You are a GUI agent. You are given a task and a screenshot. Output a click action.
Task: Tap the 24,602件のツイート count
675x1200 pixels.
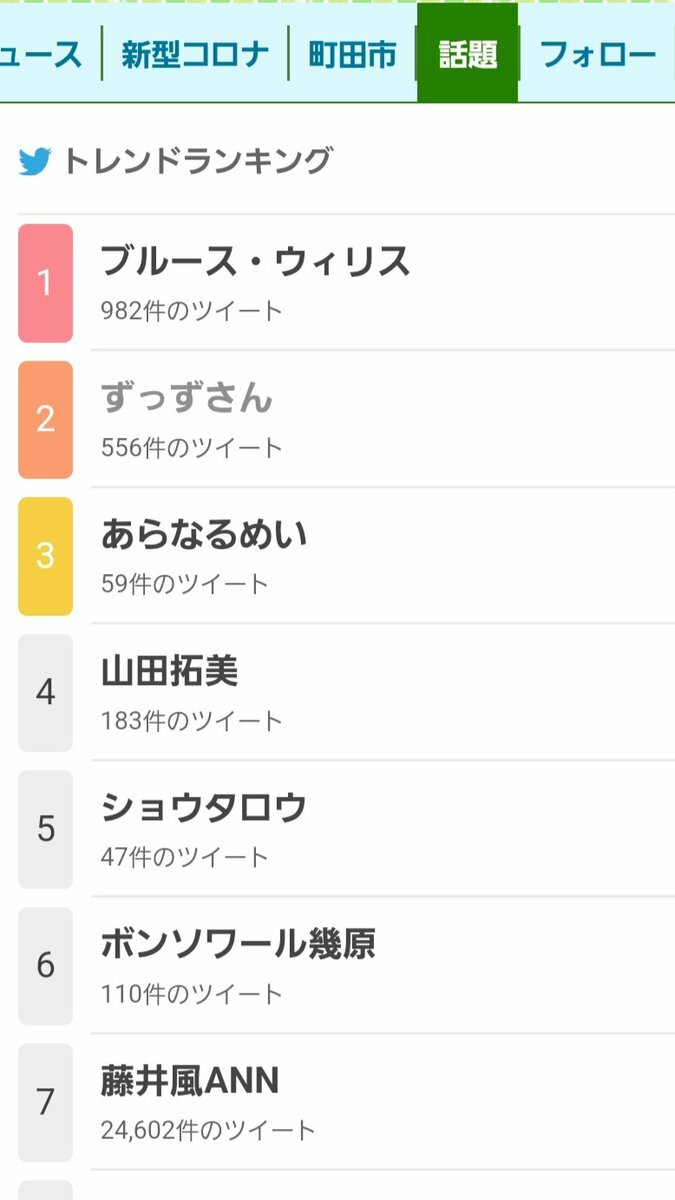pyautogui.click(x=208, y=1131)
